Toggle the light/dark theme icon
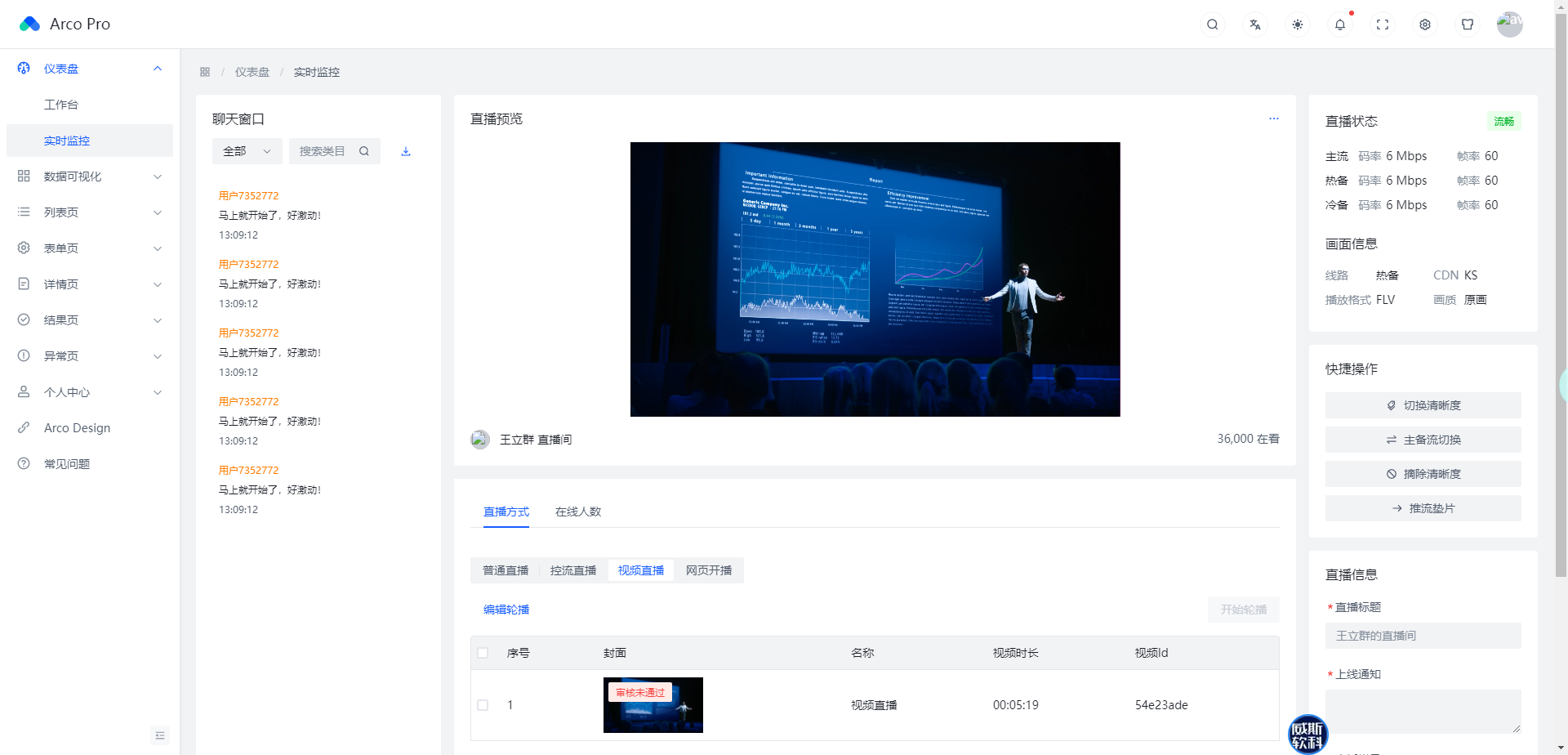Image resolution: width=1568 pixels, height=755 pixels. (x=1298, y=25)
